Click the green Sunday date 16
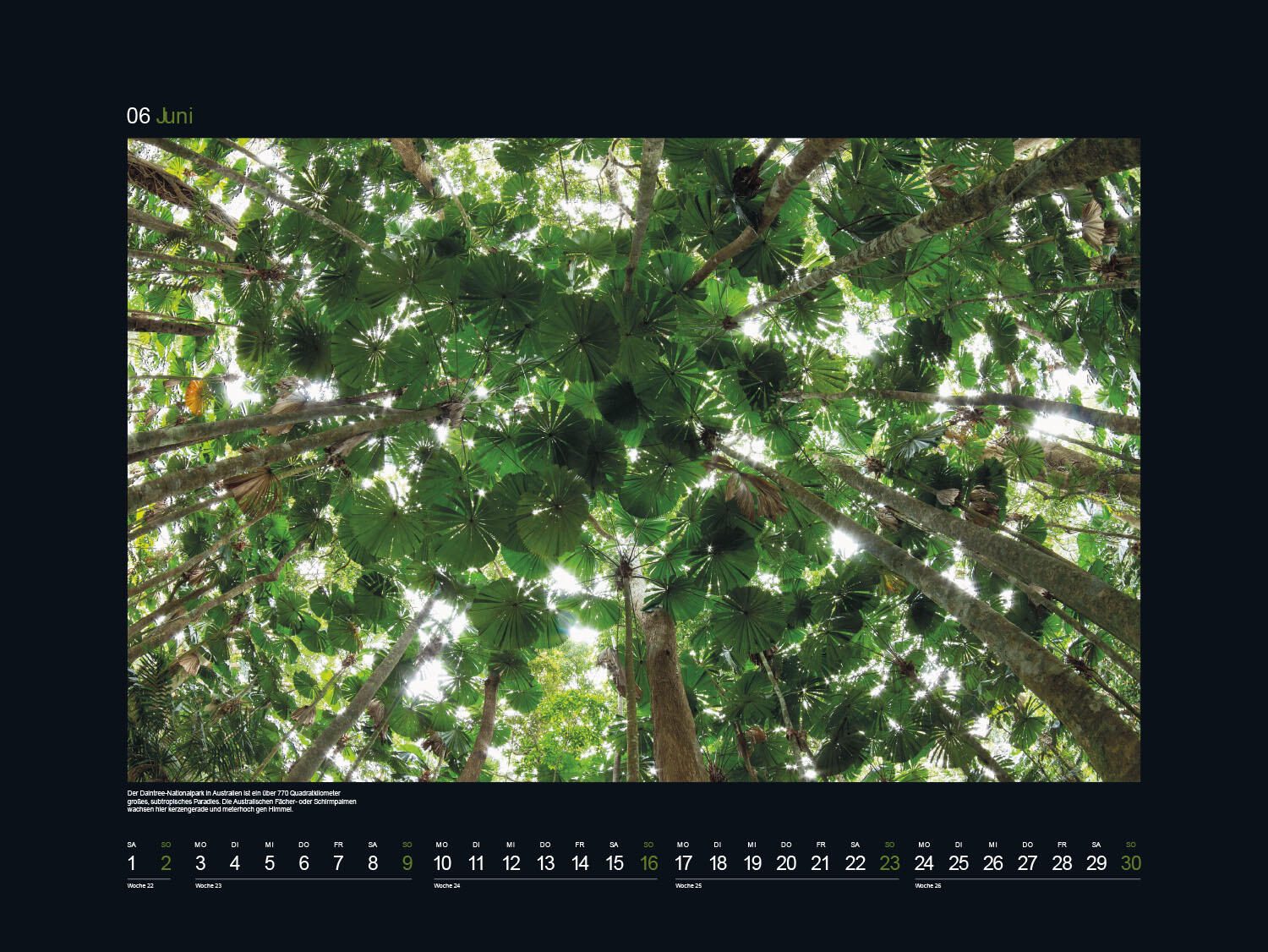Viewport: 1268px width, 952px height. (x=648, y=863)
